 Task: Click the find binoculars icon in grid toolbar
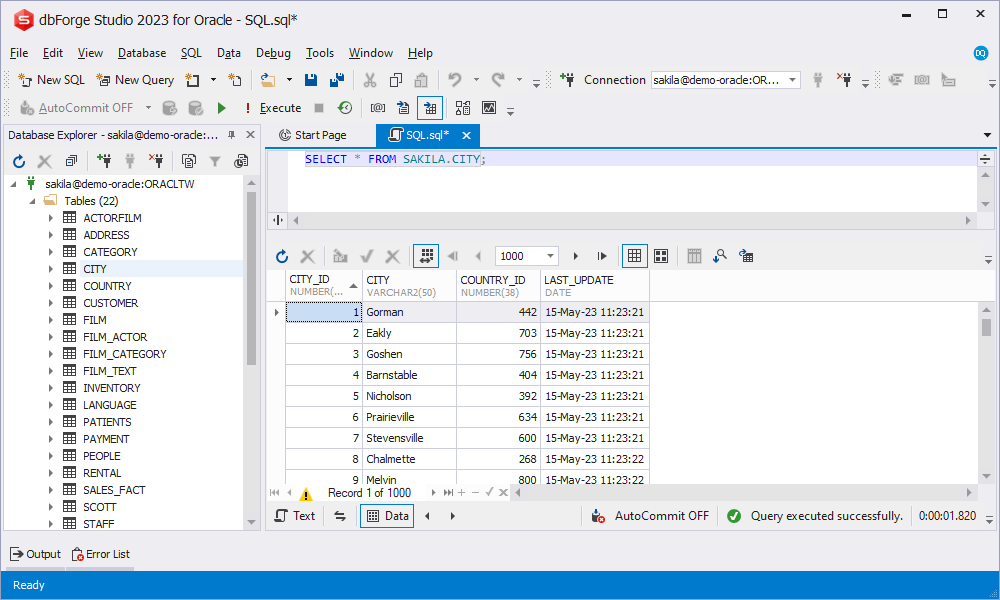[x=720, y=256]
